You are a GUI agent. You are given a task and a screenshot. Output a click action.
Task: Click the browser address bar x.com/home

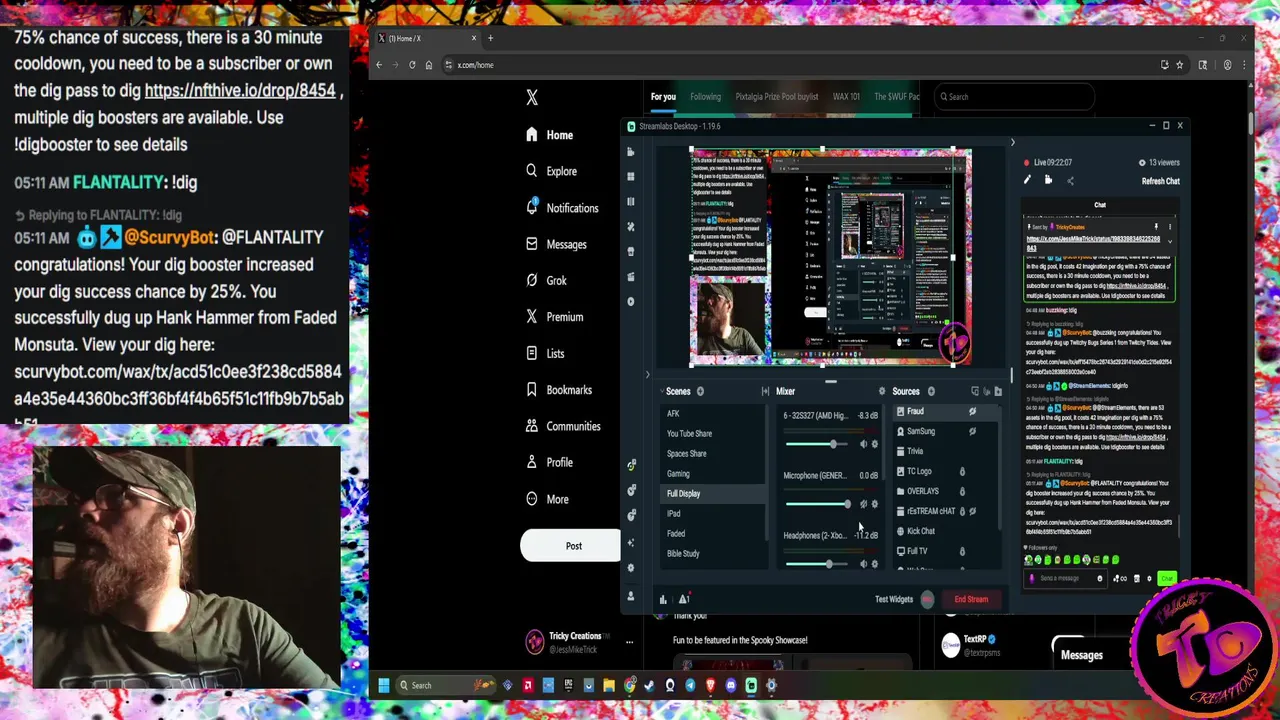pyautogui.click(x=800, y=65)
